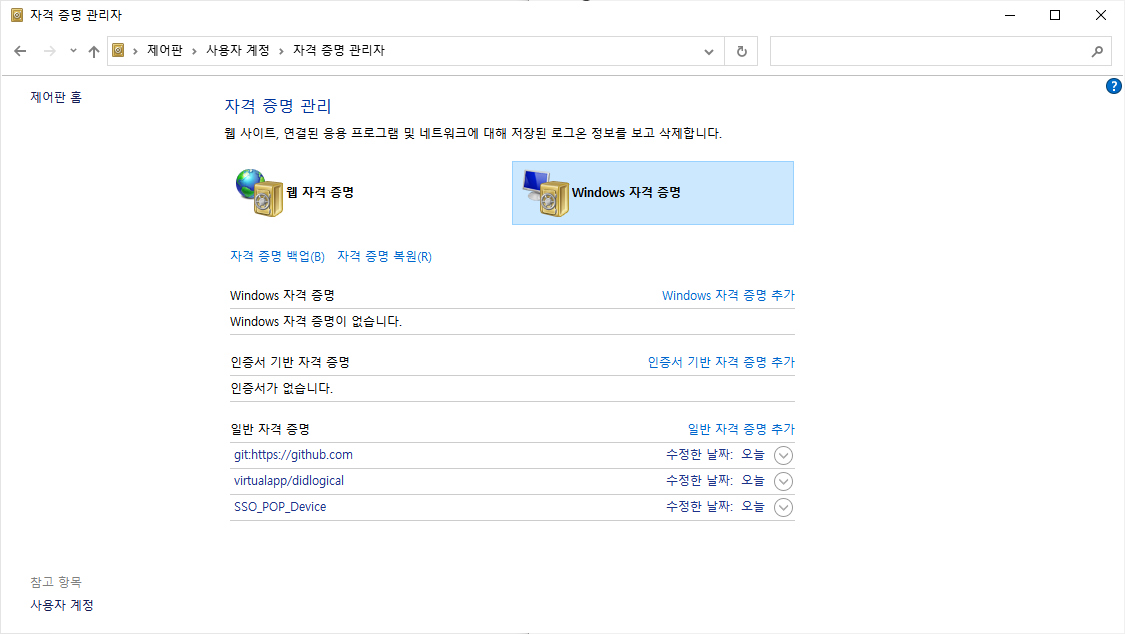Click 제어판 in the breadcrumb path

pos(165,50)
